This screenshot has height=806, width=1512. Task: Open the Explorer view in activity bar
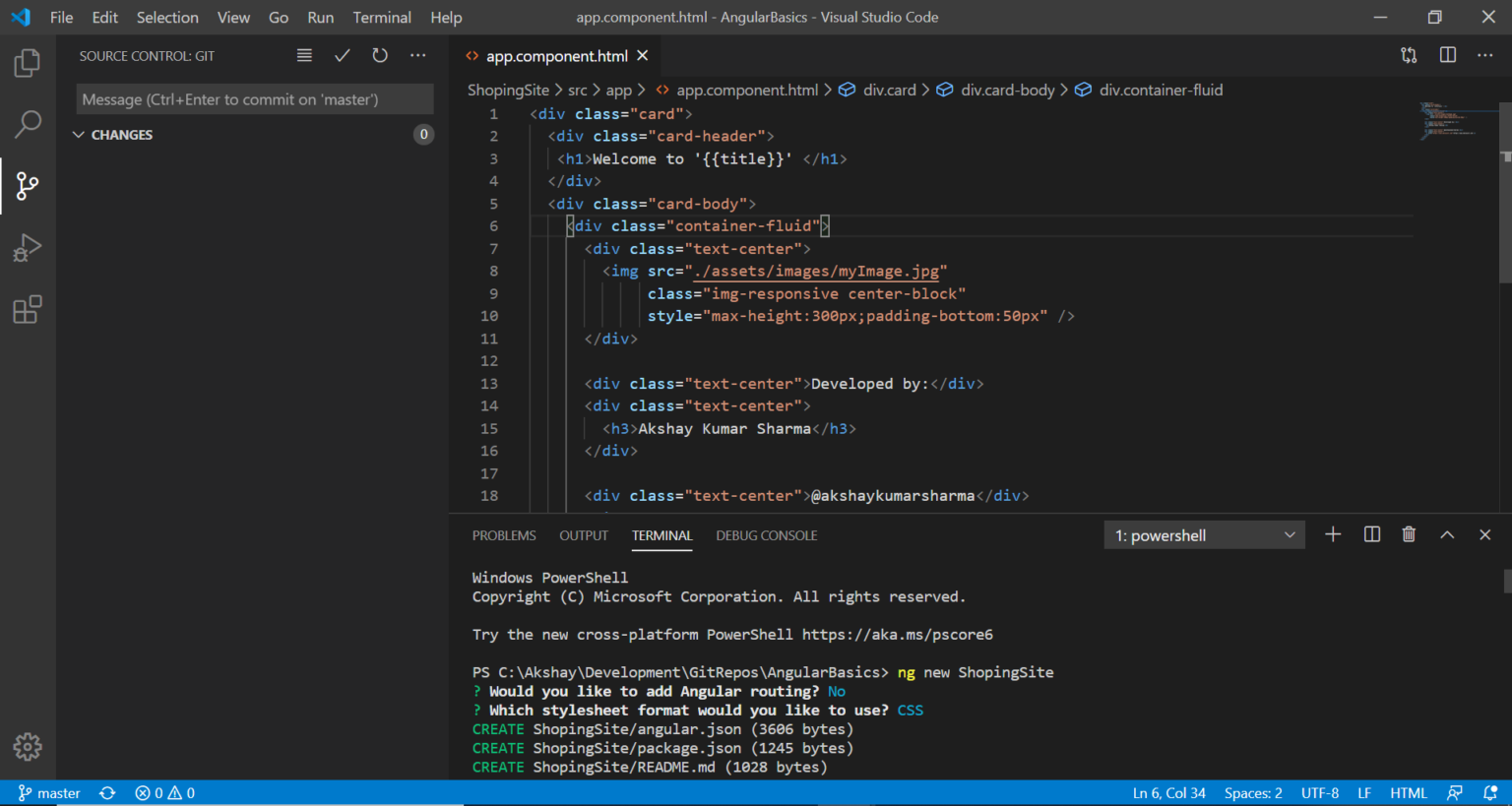tap(28, 63)
